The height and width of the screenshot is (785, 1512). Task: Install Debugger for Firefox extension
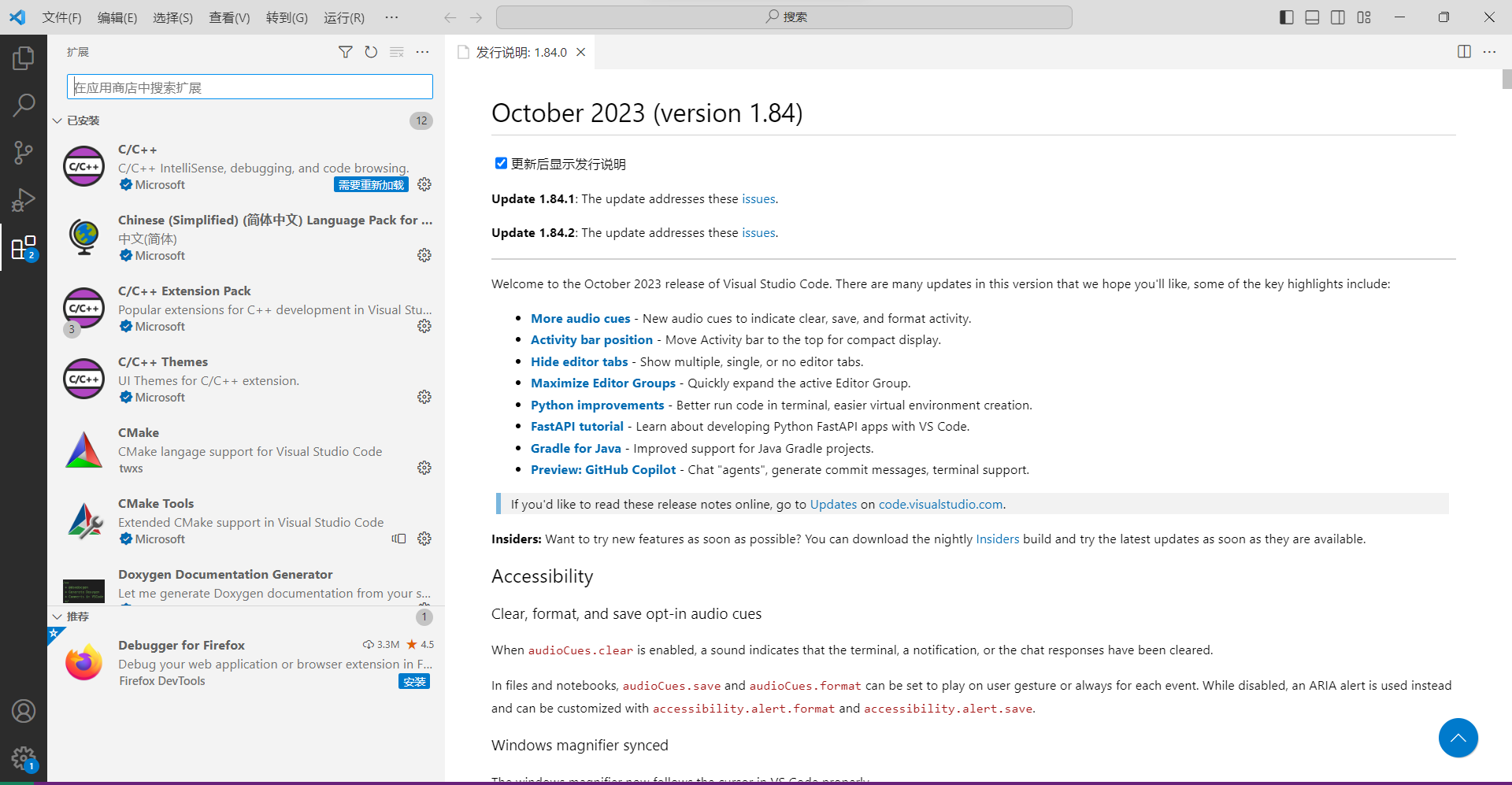point(414,682)
